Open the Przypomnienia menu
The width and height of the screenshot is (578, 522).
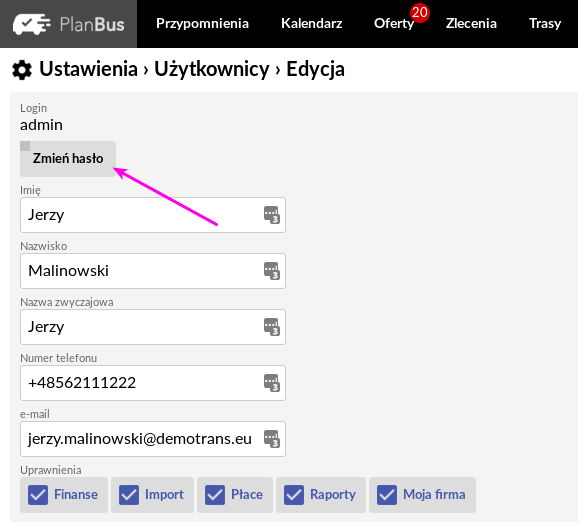202,24
